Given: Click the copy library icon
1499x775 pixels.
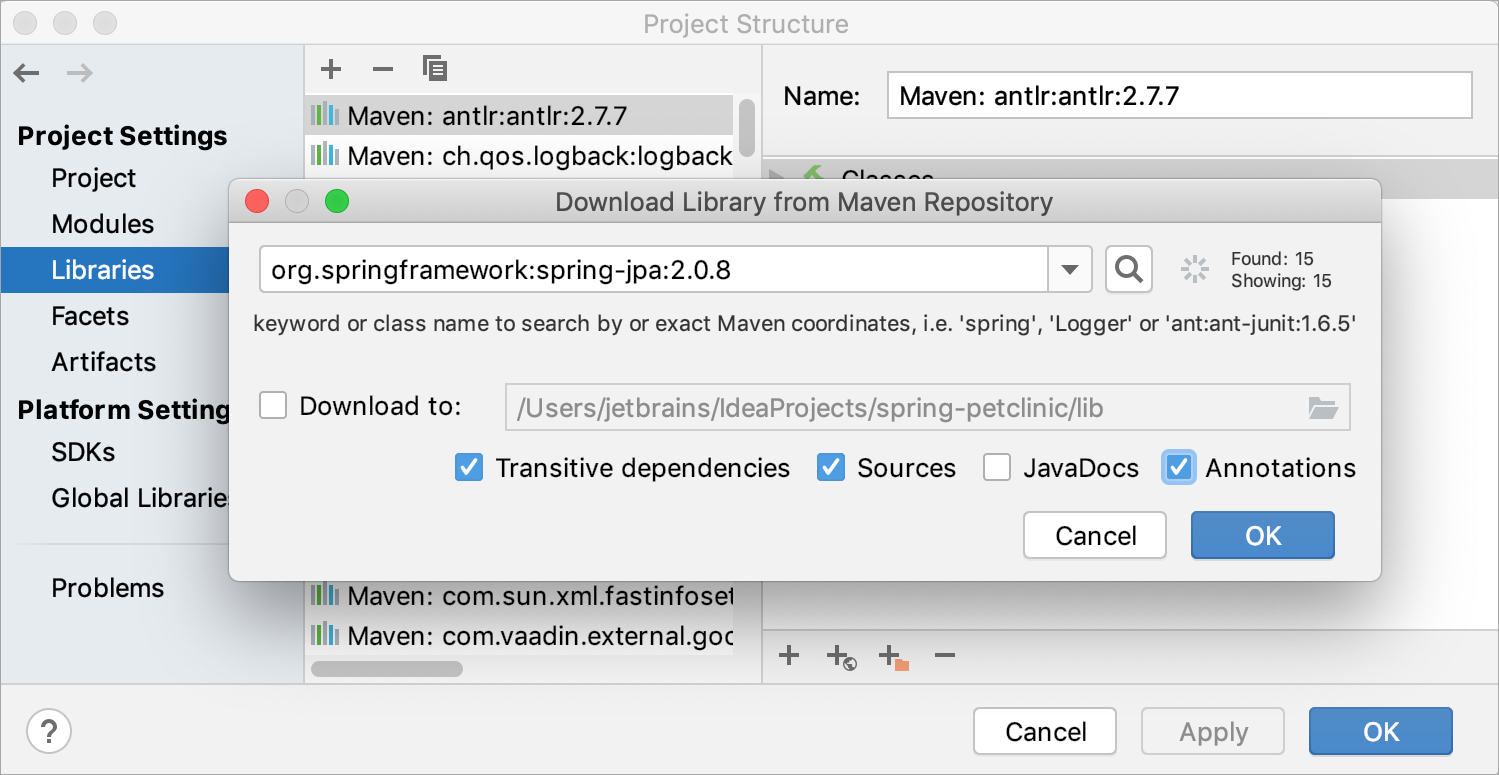Looking at the screenshot, I should coord(435,68).
